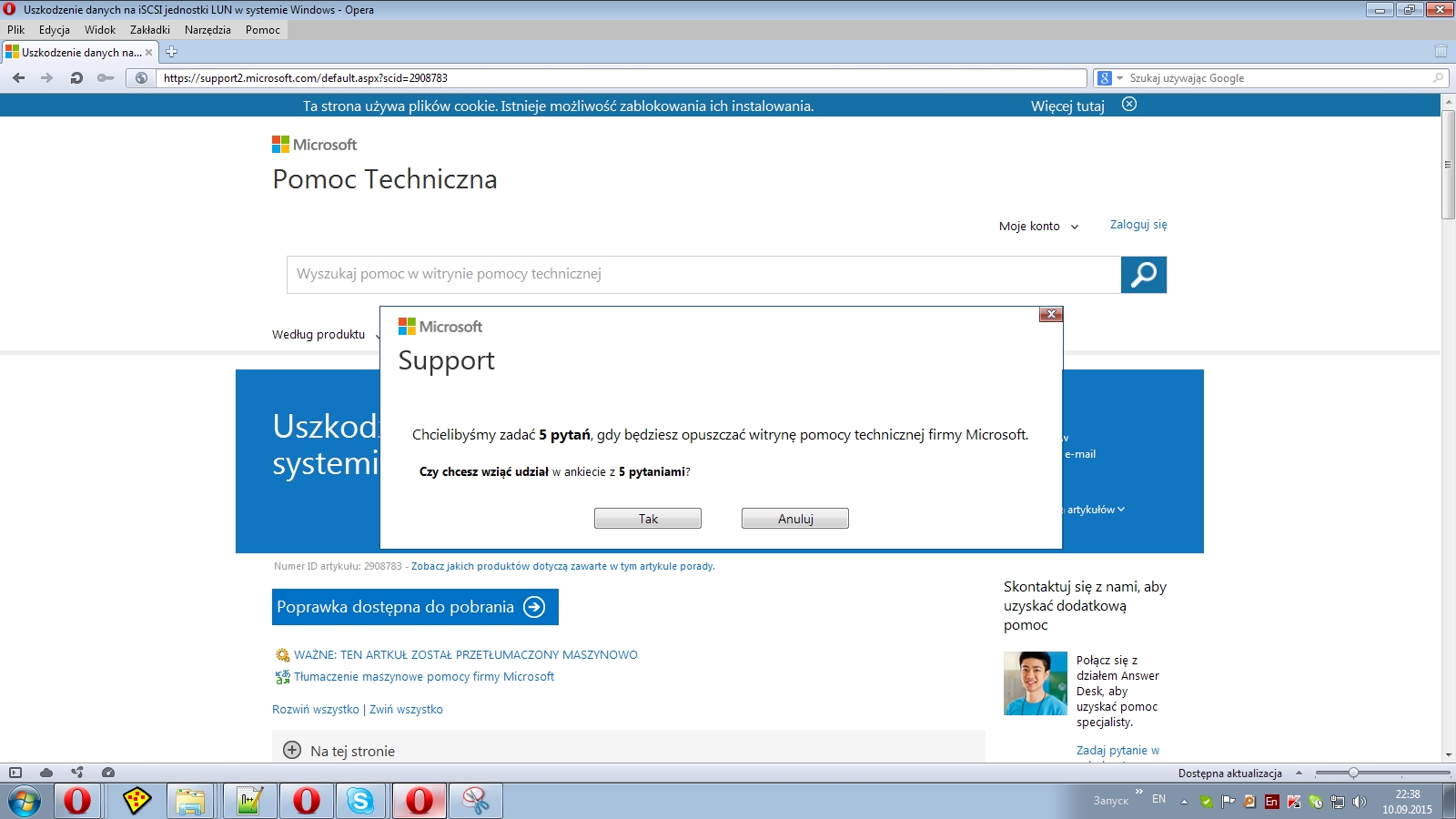The image size is (1456, 819).
Task: Open Opera Unite icon in status bar
Action: [x=77, y=773]
